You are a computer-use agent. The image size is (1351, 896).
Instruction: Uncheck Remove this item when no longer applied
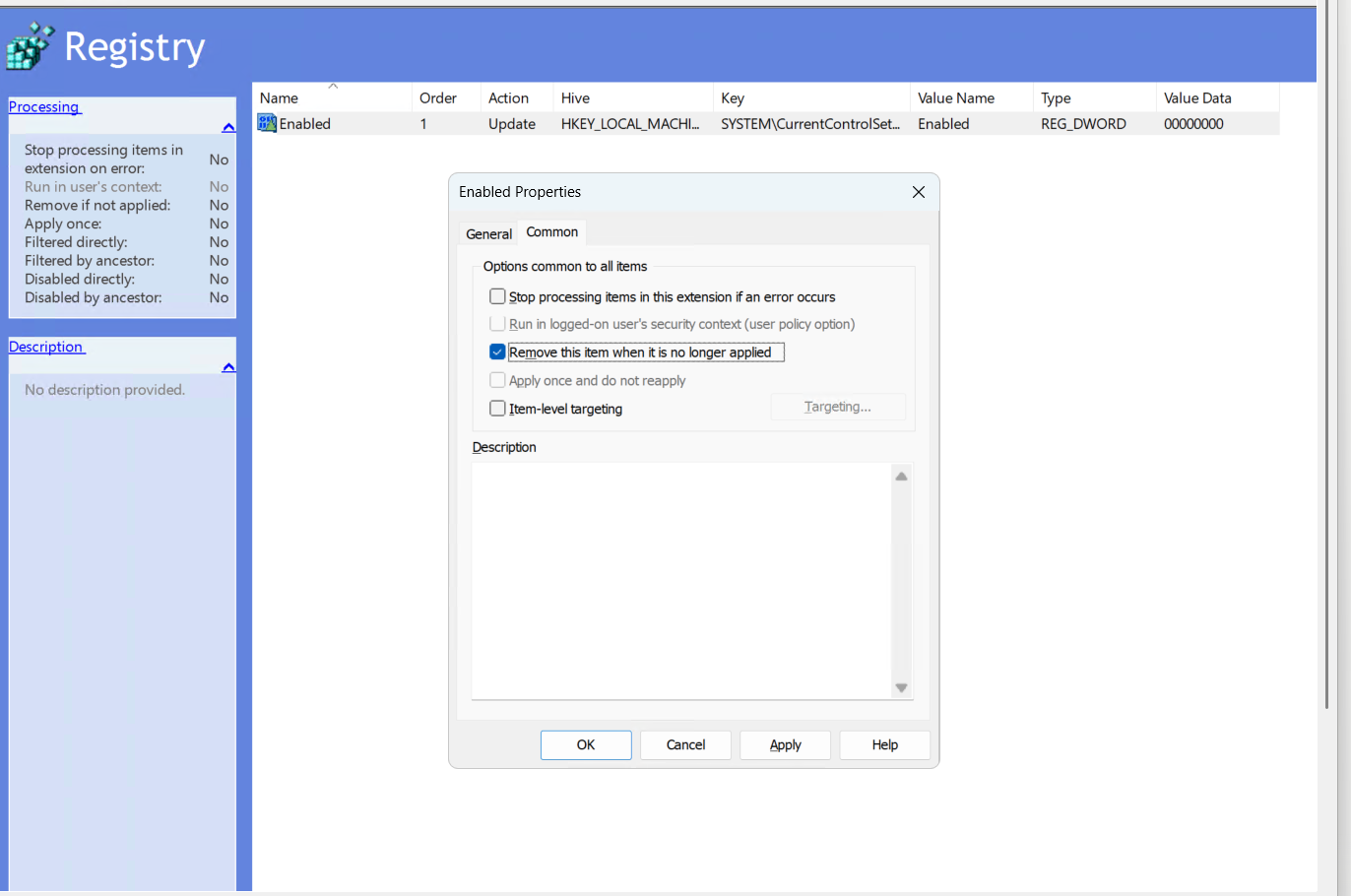click(497, 352)
